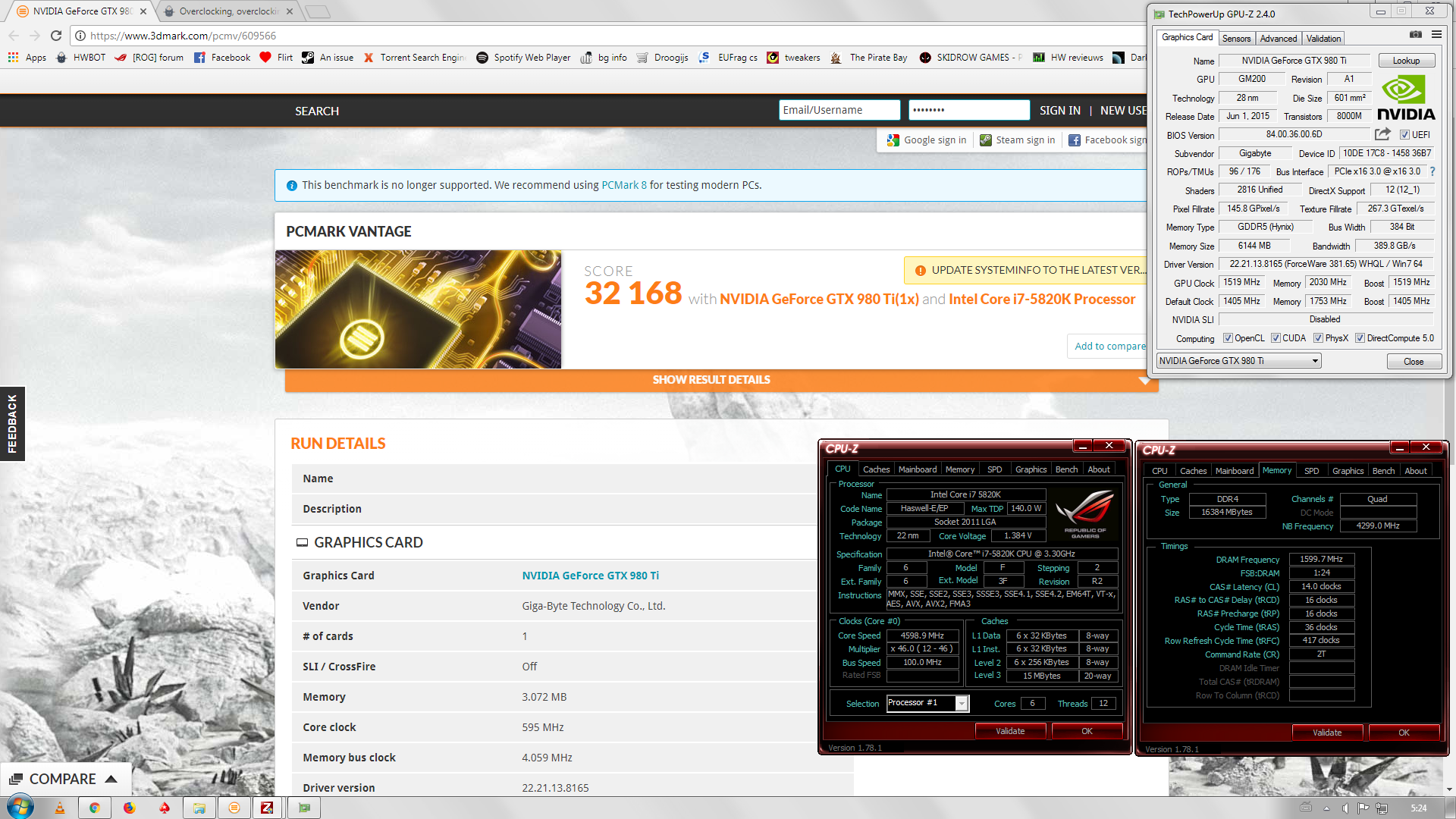Follow the PCMark 8 link

point(624,185)
